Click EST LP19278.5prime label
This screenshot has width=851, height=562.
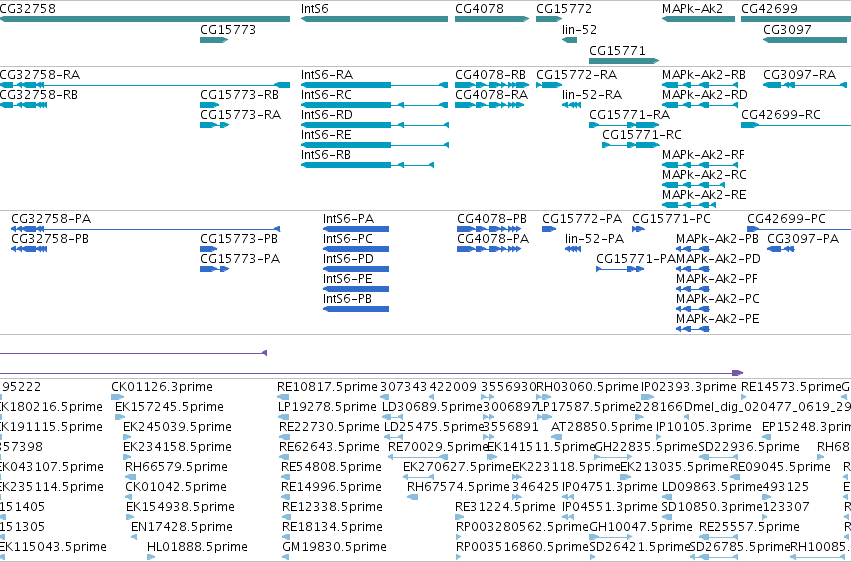tap(327, 407)
